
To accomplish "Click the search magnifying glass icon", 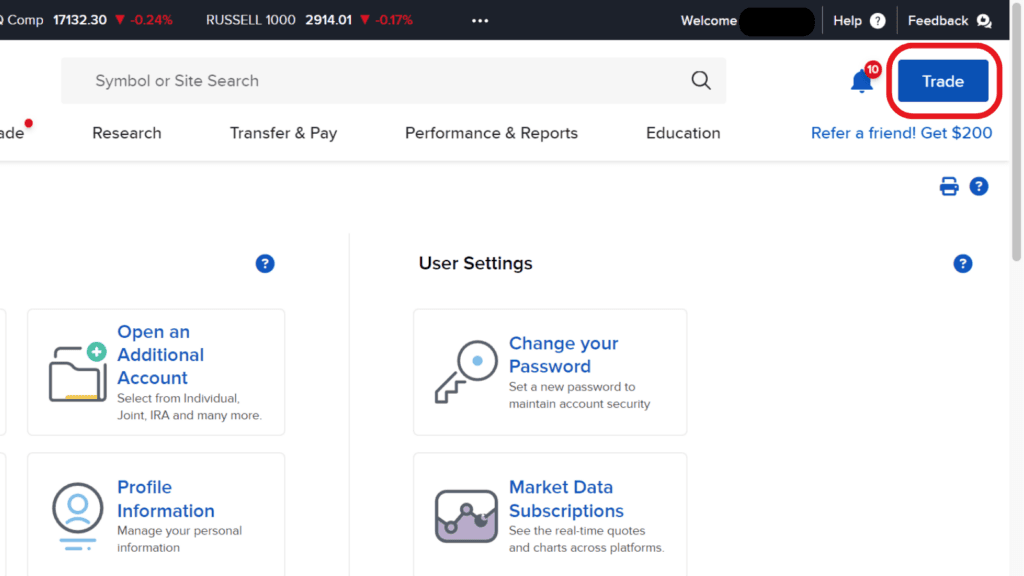I will tap(699, 80).
